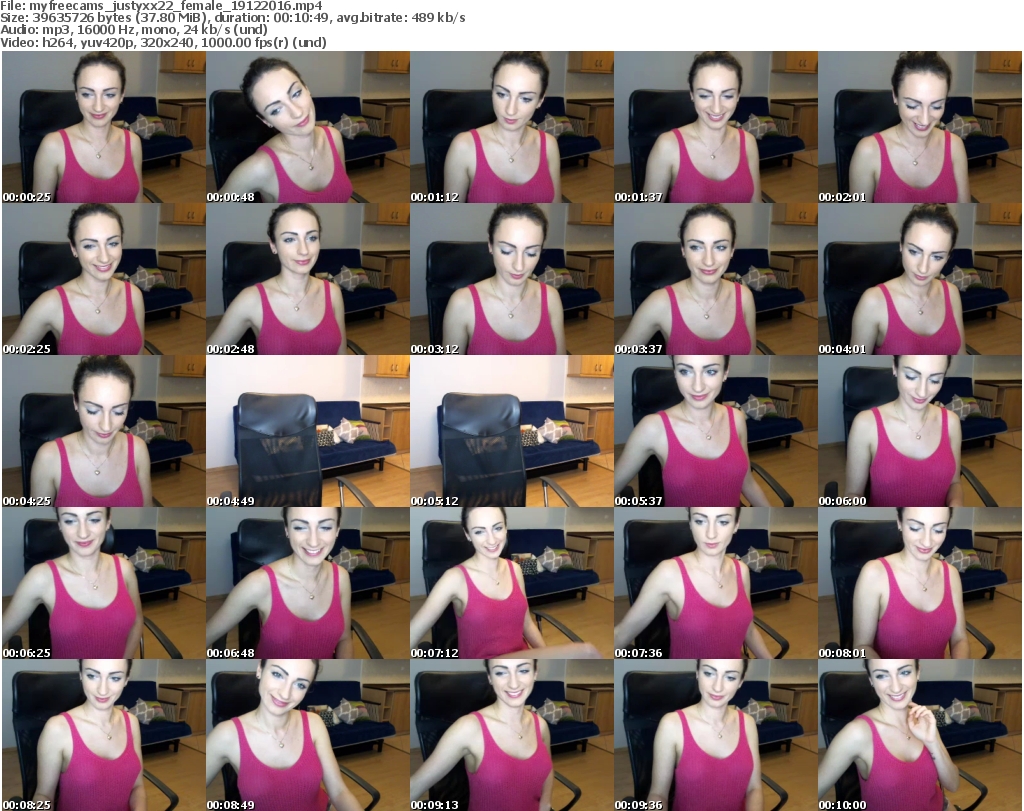Select the frame stamped 00:09:13
The width and height of the screenshot is (1024, 811).
click(x=511, y=735)
